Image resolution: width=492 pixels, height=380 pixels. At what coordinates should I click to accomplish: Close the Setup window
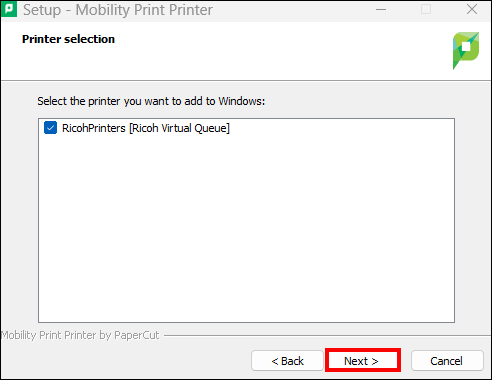[472, 9]
